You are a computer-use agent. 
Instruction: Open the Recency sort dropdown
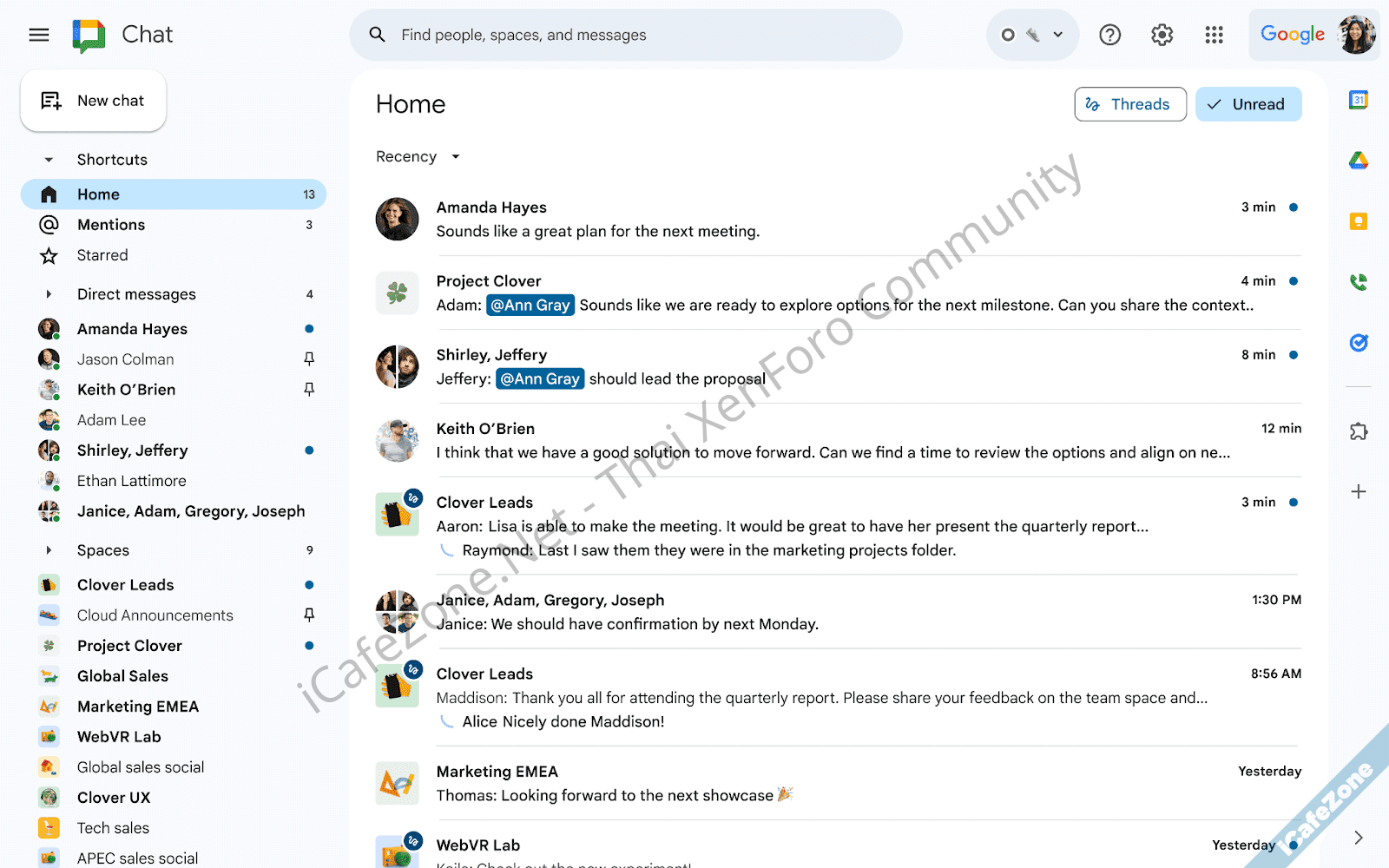418,157
